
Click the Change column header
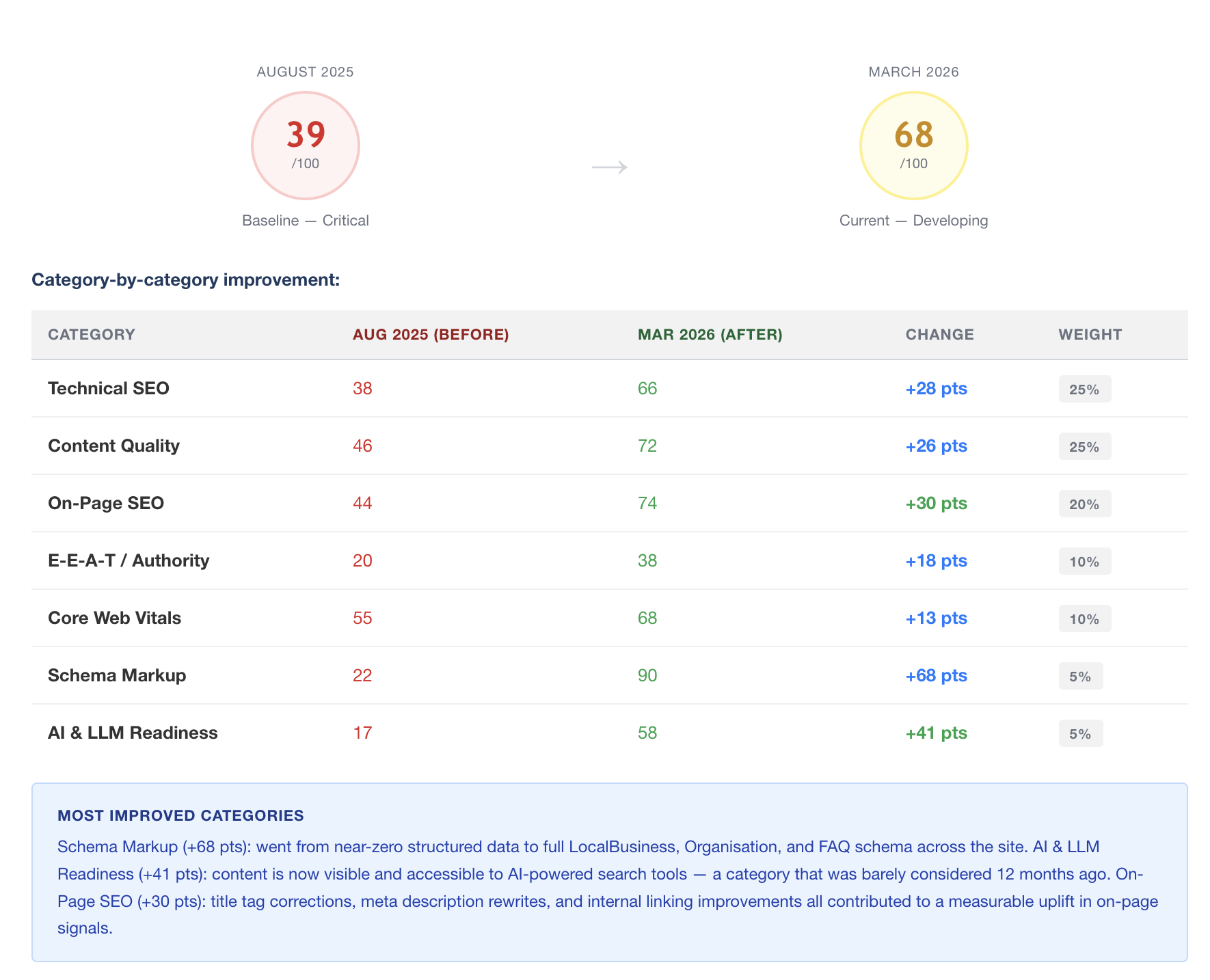[x=939, y=334]
